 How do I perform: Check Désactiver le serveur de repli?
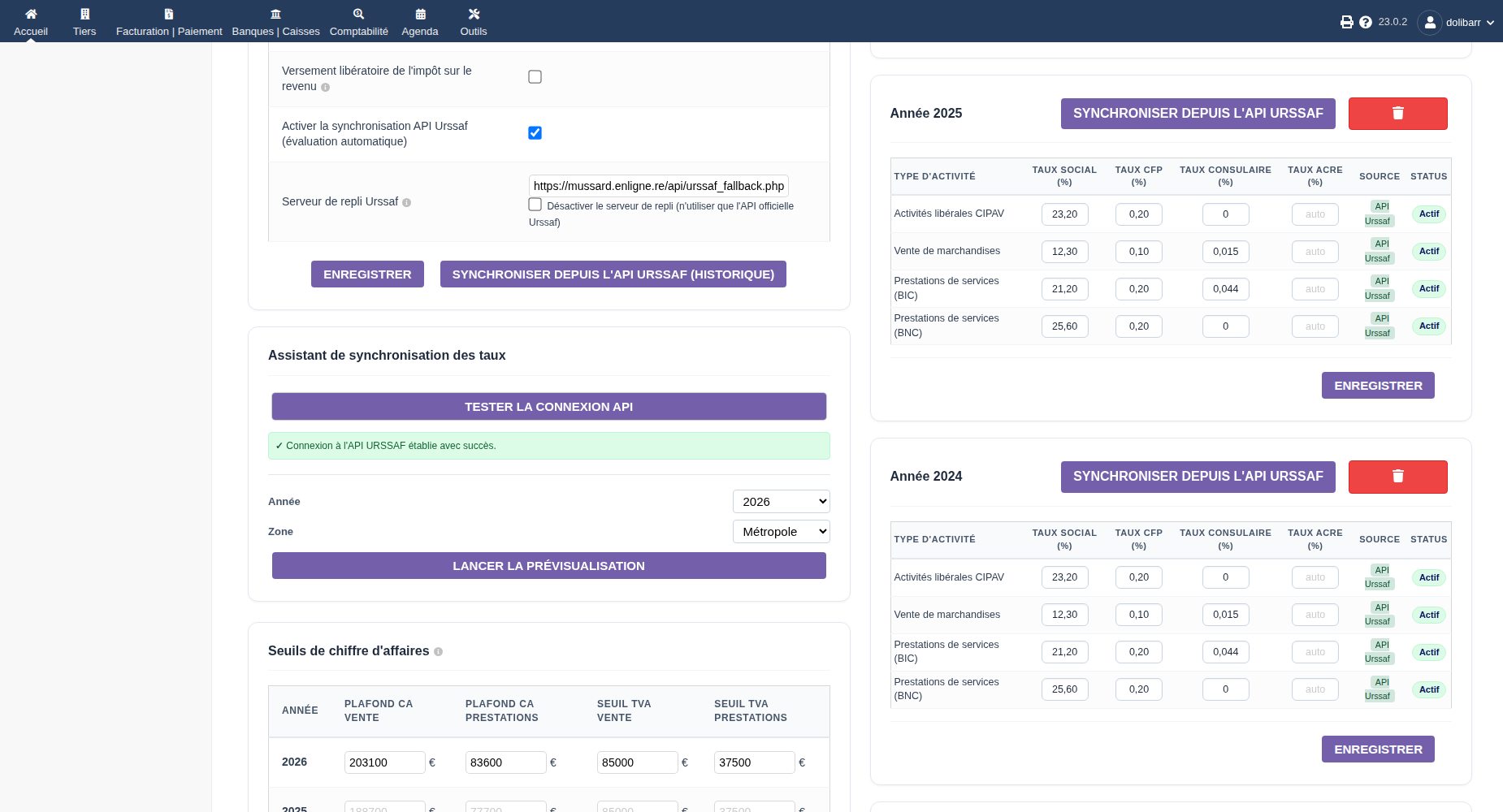535,205
